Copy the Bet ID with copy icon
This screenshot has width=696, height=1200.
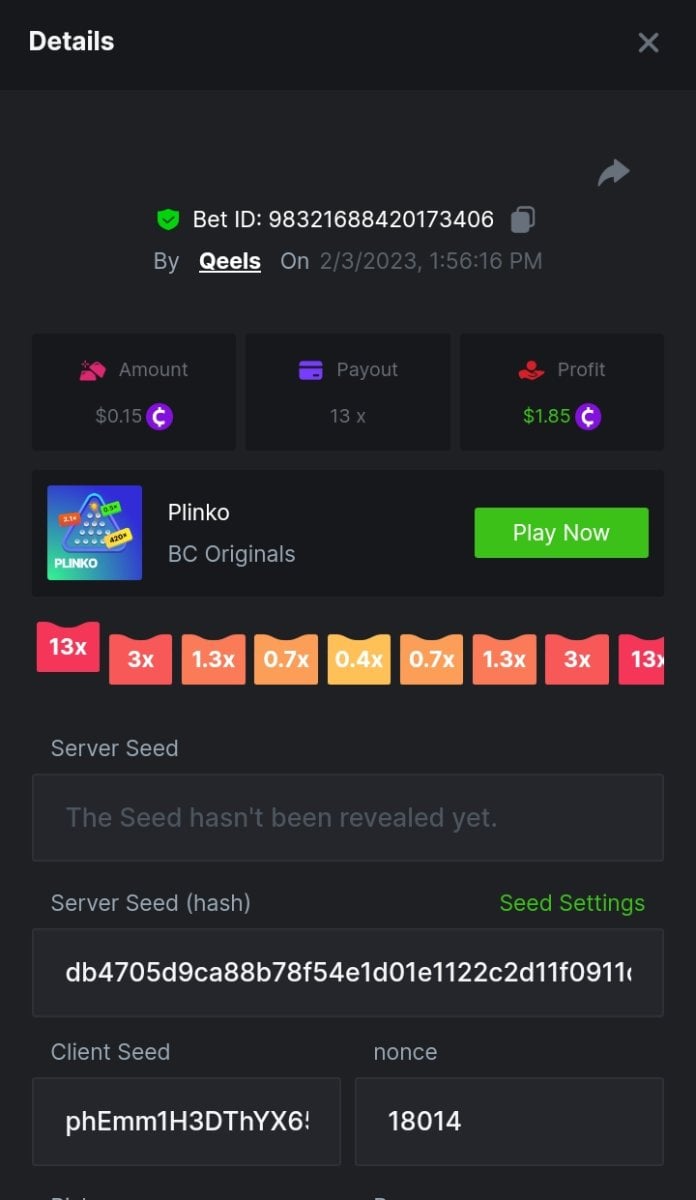523,219
